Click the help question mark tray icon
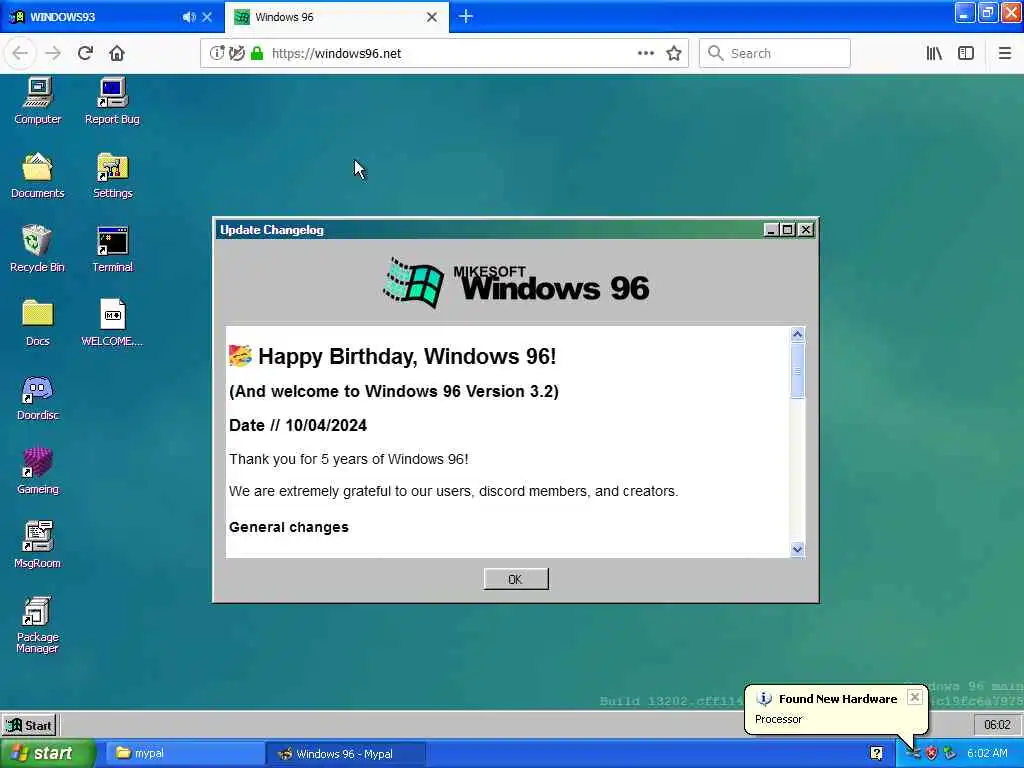This screenshot has width=1024, height=768. [876, 753]
